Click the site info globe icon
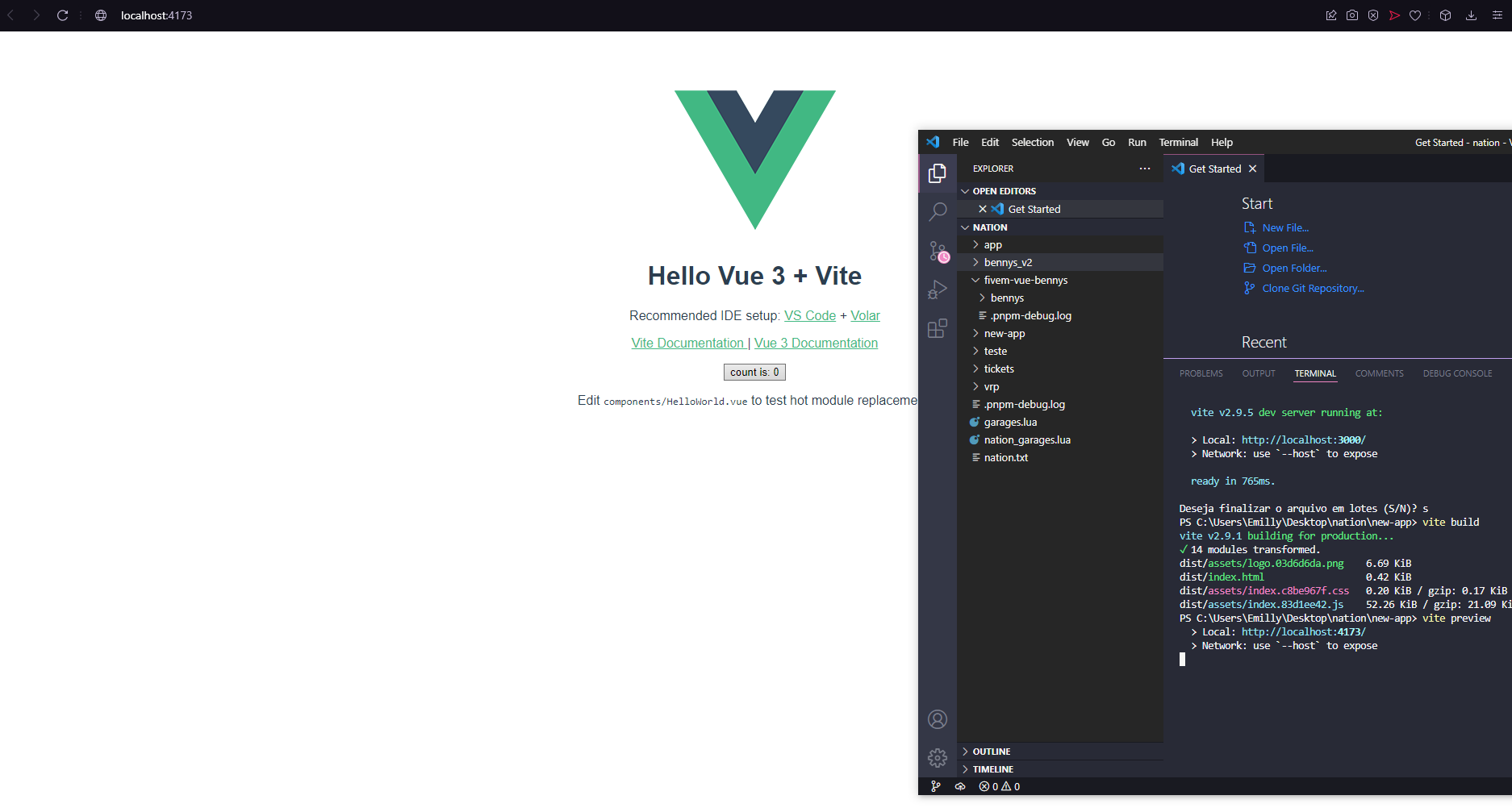 coord(101,15)
